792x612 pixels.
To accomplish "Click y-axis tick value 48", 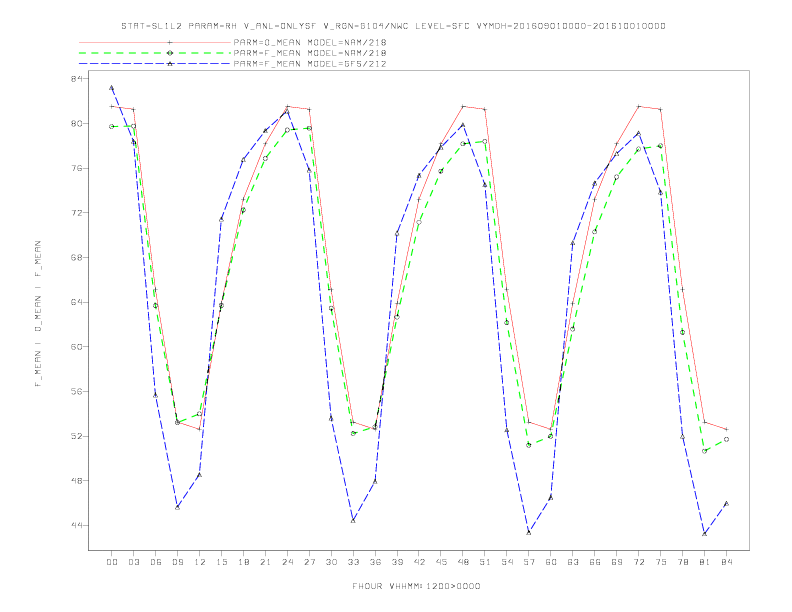I will point(76,480).
